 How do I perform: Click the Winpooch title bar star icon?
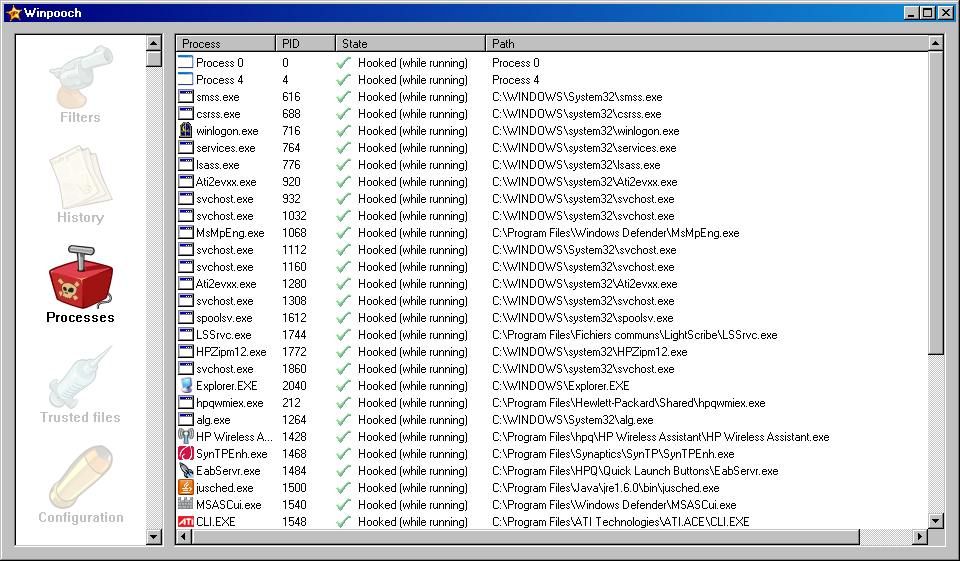(x=13, y=13)
